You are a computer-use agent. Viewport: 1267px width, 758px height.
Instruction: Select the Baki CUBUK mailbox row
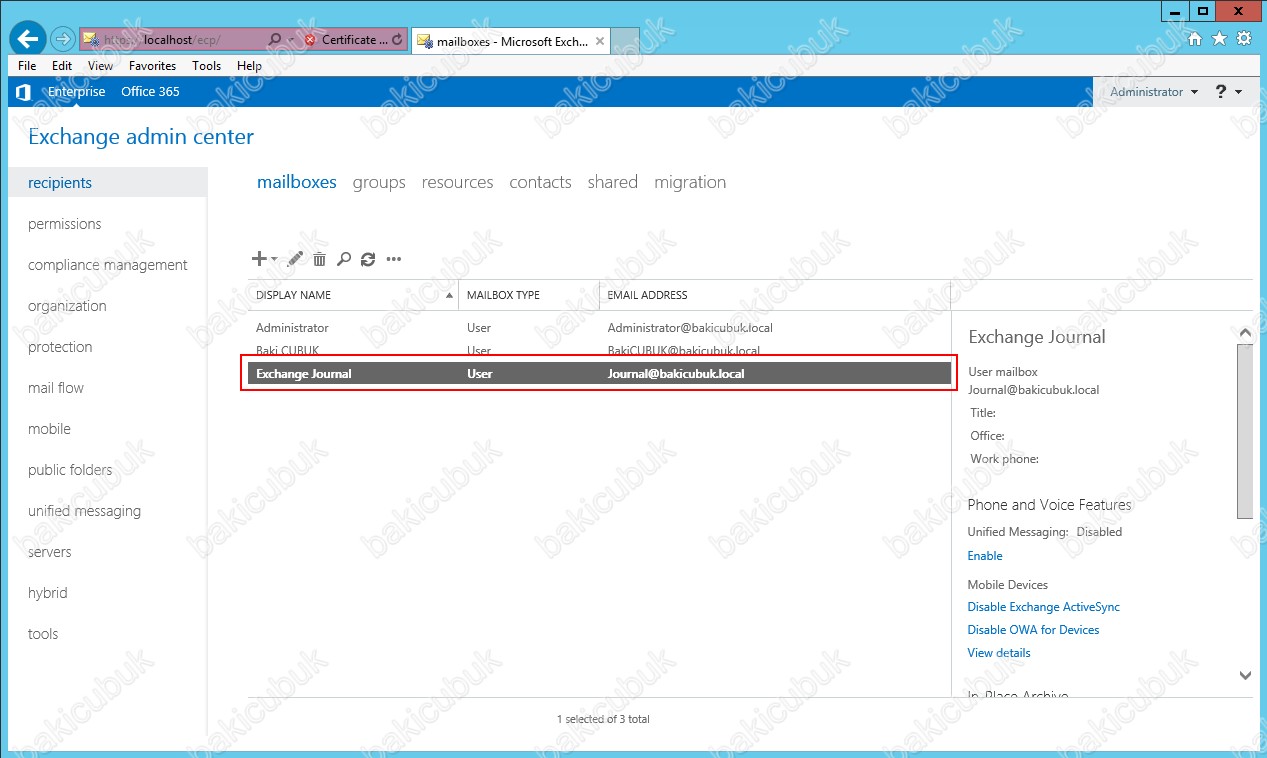tap(599, 350)
